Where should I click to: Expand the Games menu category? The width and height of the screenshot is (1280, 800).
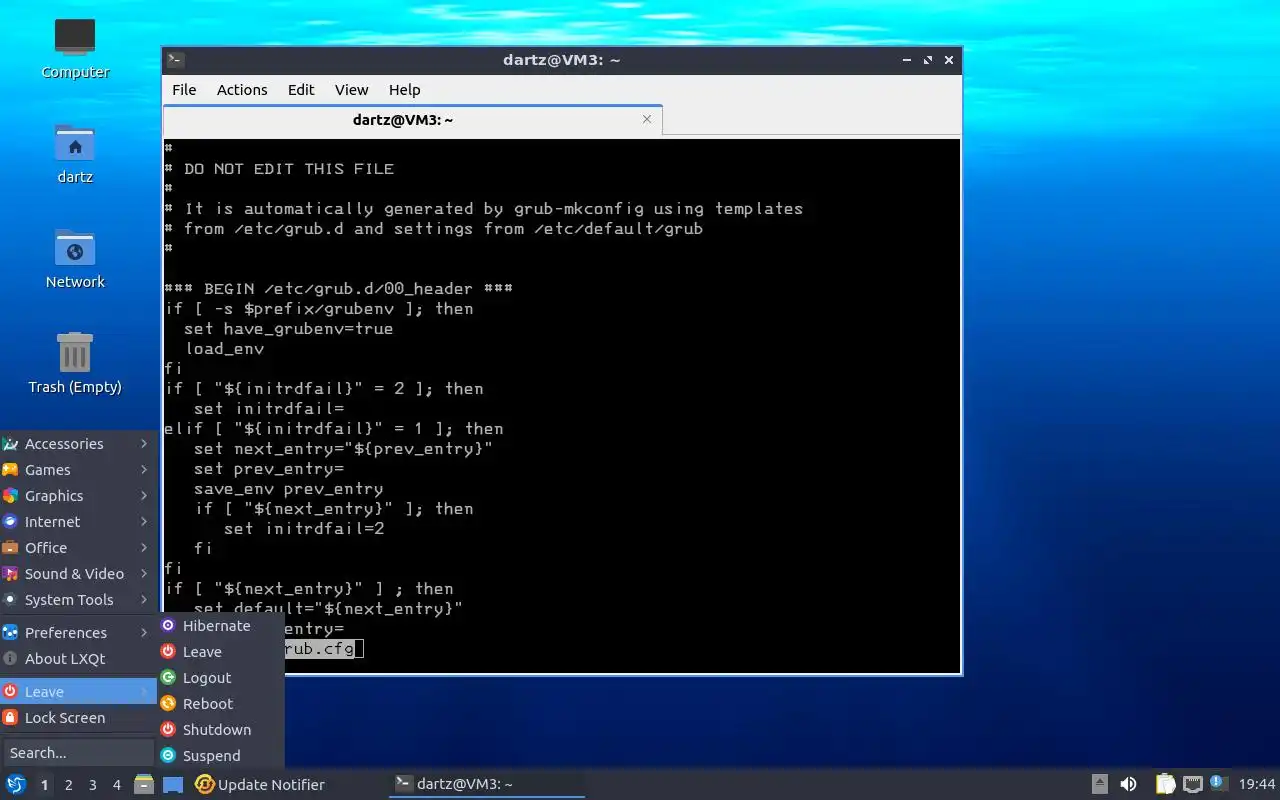(x=77, y=470)
